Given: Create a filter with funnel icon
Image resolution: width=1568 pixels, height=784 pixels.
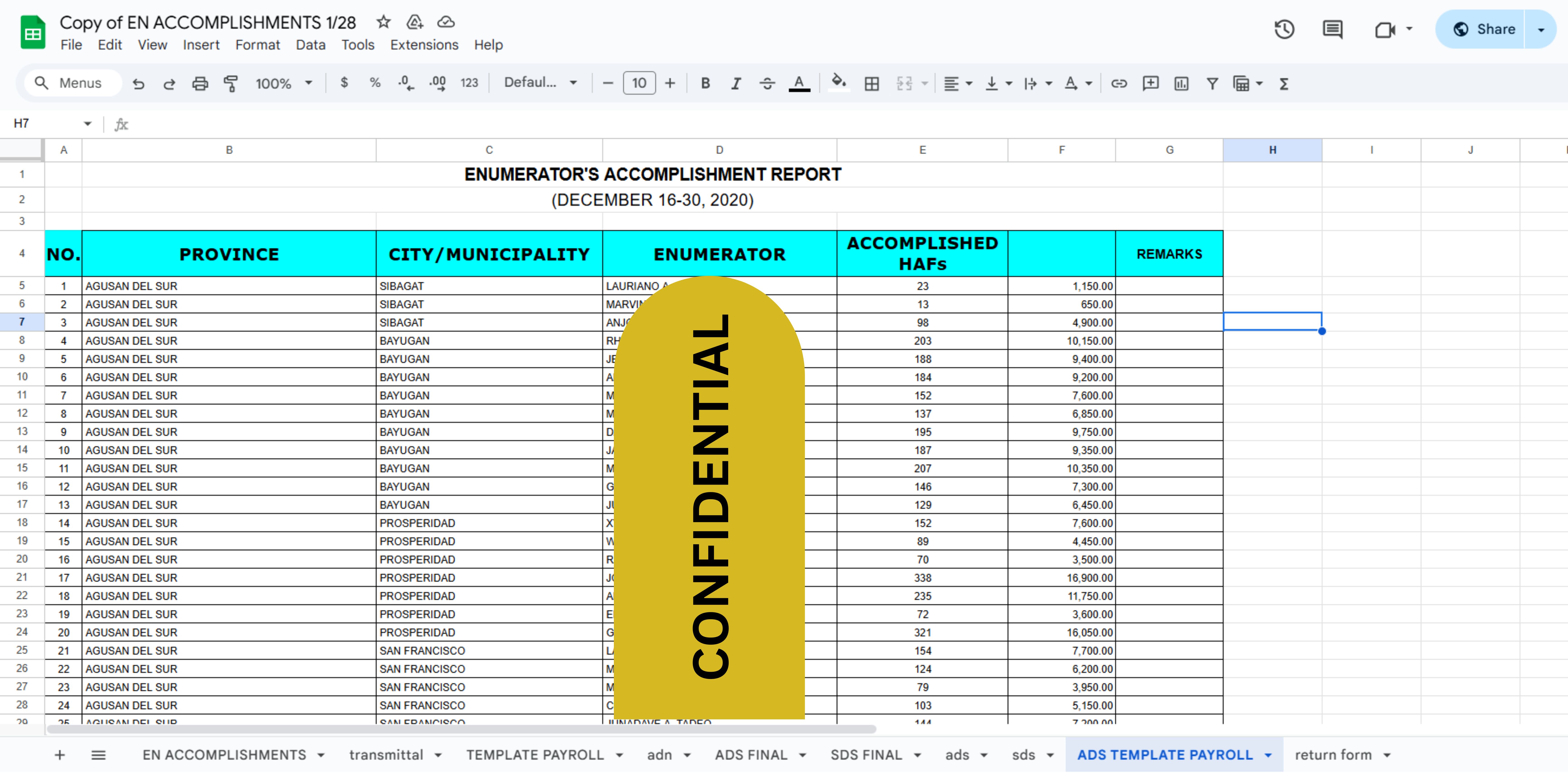Looking at the screenshot, I should (1213, 83).
